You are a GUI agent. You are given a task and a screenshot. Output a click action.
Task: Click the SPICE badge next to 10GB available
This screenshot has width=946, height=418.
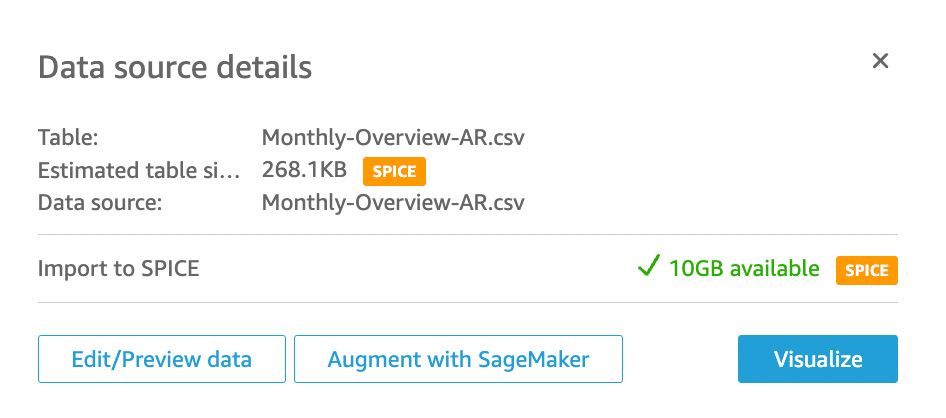(x=866, y=270)
